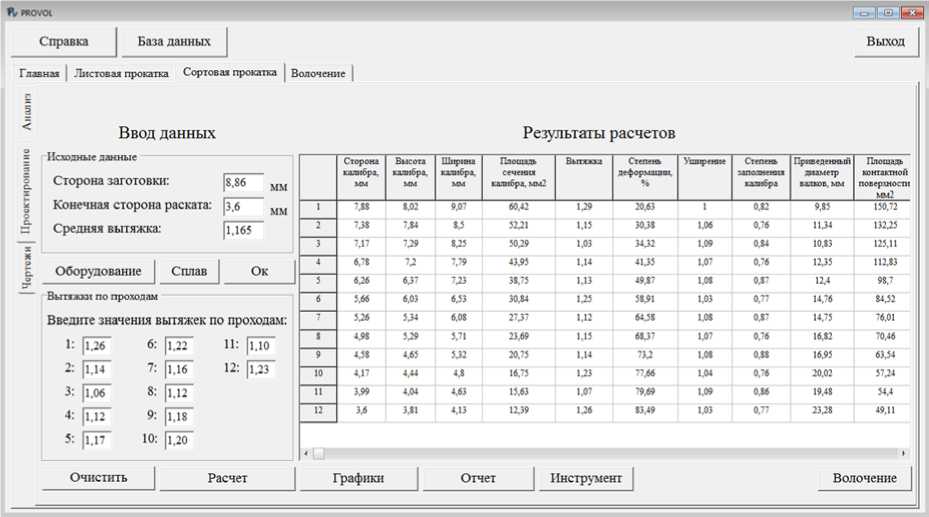The image size is (929, 517).
Task: Select the vertical Анализ side tab
Action: click(27, 111)
